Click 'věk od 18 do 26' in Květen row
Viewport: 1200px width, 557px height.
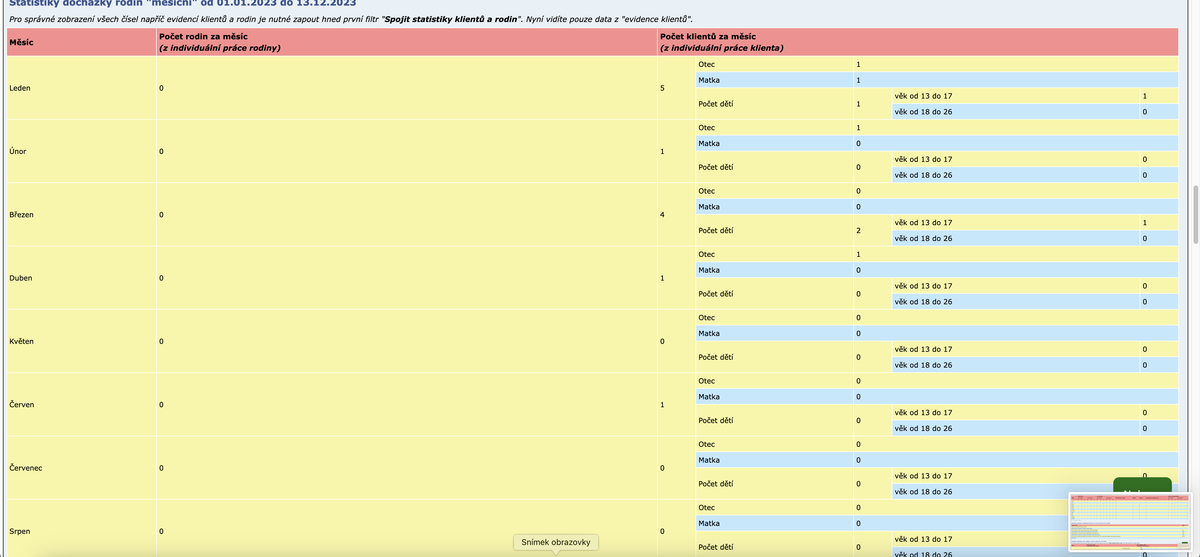[x=923, y=365]
